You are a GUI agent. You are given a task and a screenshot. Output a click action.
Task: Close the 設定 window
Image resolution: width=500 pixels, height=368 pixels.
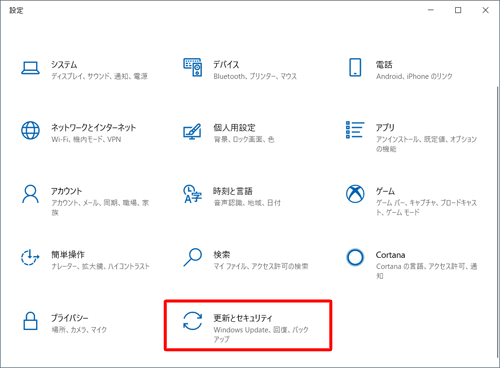[x=486, y=10]
